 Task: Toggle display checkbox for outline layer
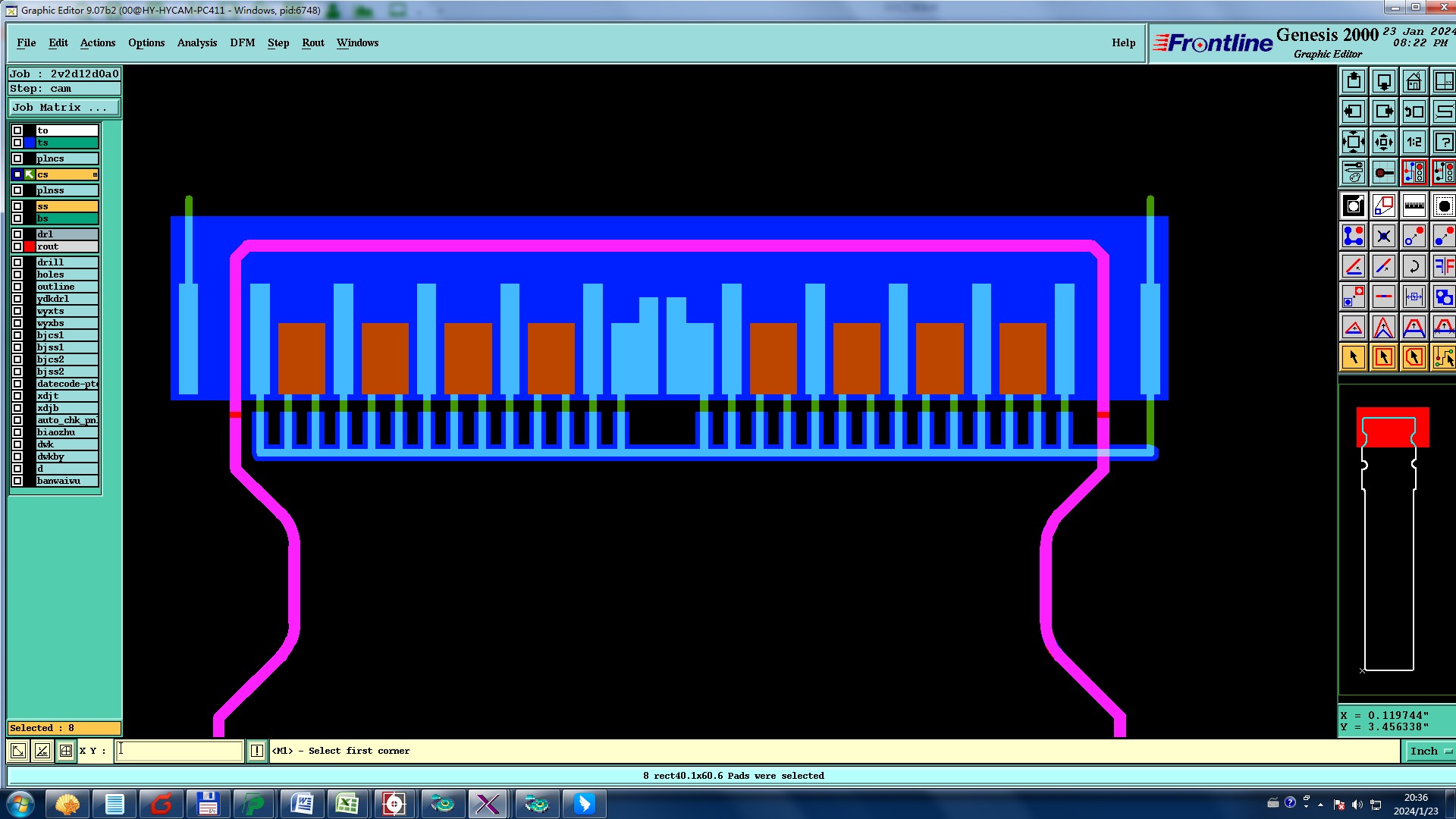[x=17, y=287]
